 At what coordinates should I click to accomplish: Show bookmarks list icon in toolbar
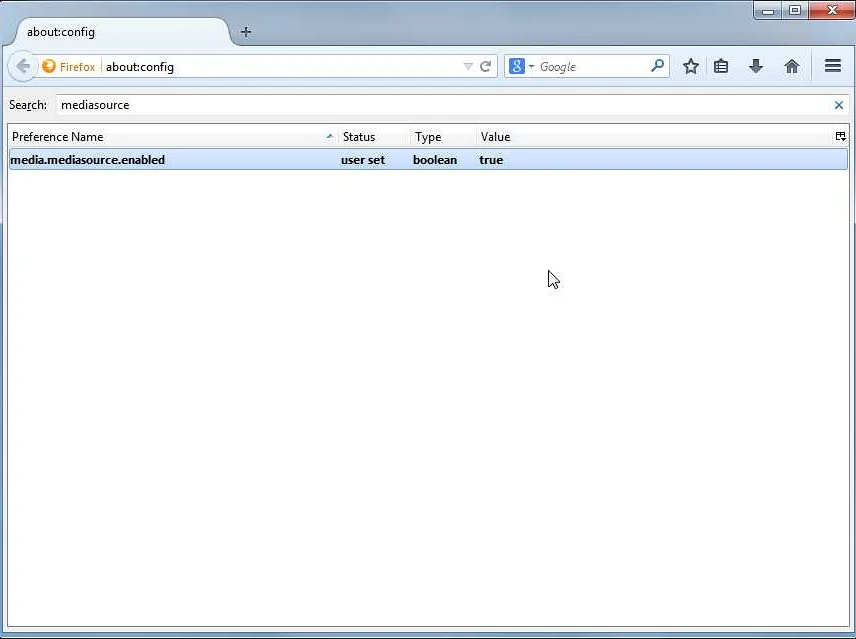pyautogui.click(x=721, y=67)
